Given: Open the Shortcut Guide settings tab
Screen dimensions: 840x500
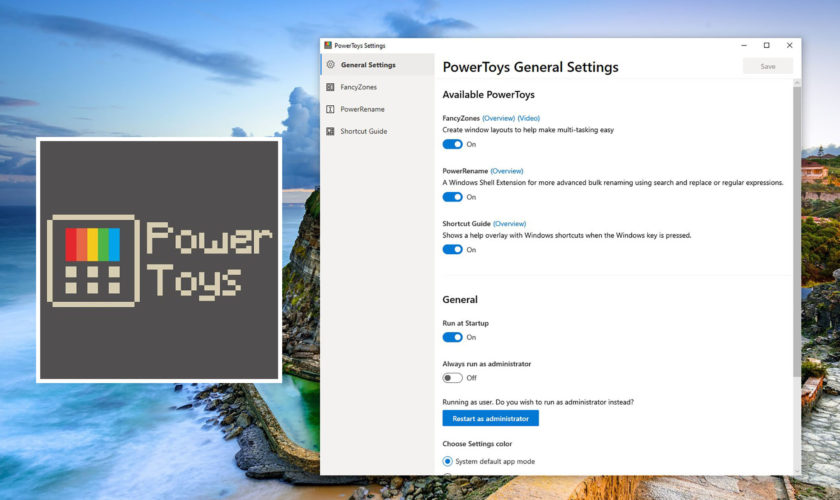Looking at the screenshot, I should coord(363,131).
